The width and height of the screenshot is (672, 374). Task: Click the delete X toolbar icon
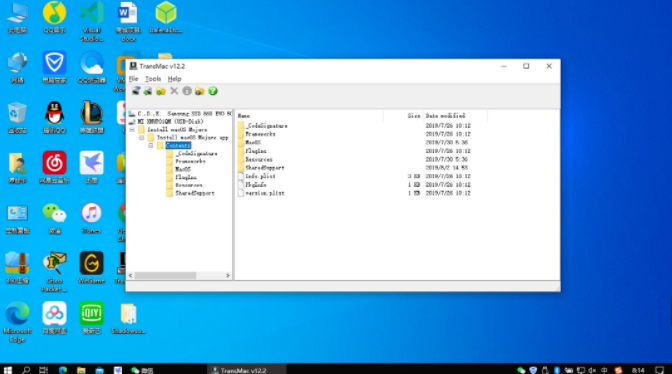pos(174,91)
